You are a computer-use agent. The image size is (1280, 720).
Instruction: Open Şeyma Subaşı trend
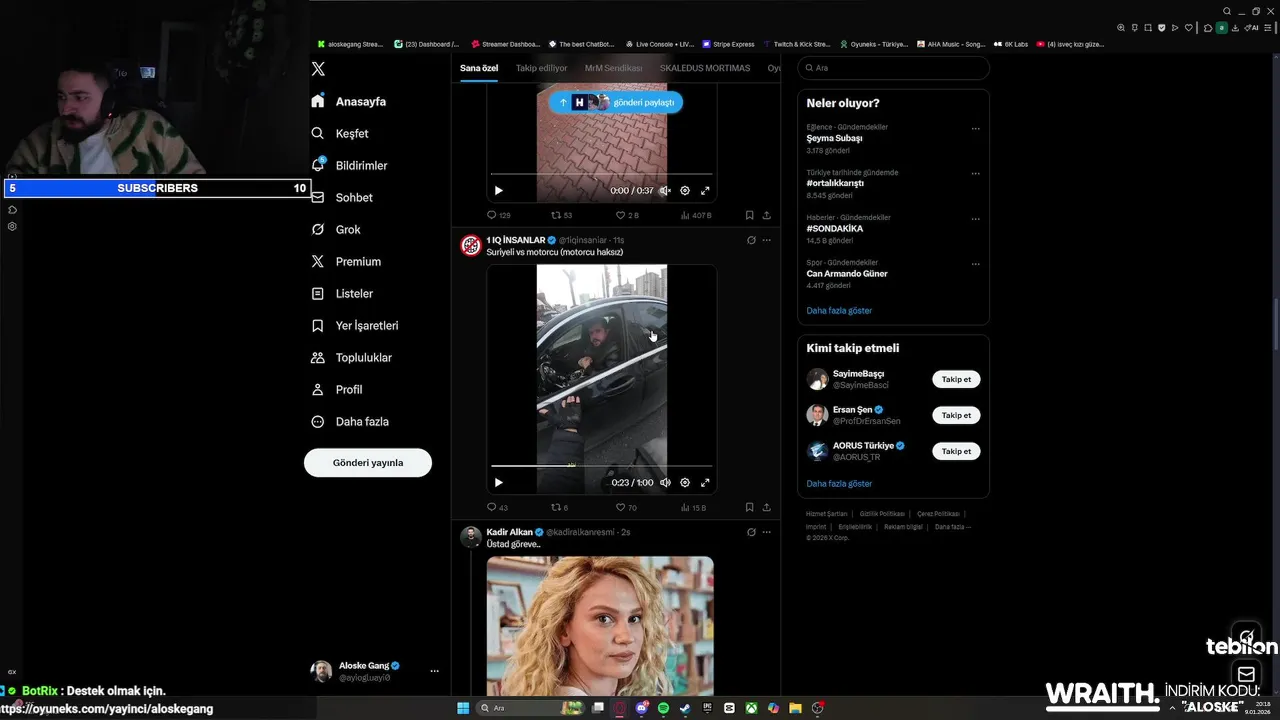(x=834, y=138)
